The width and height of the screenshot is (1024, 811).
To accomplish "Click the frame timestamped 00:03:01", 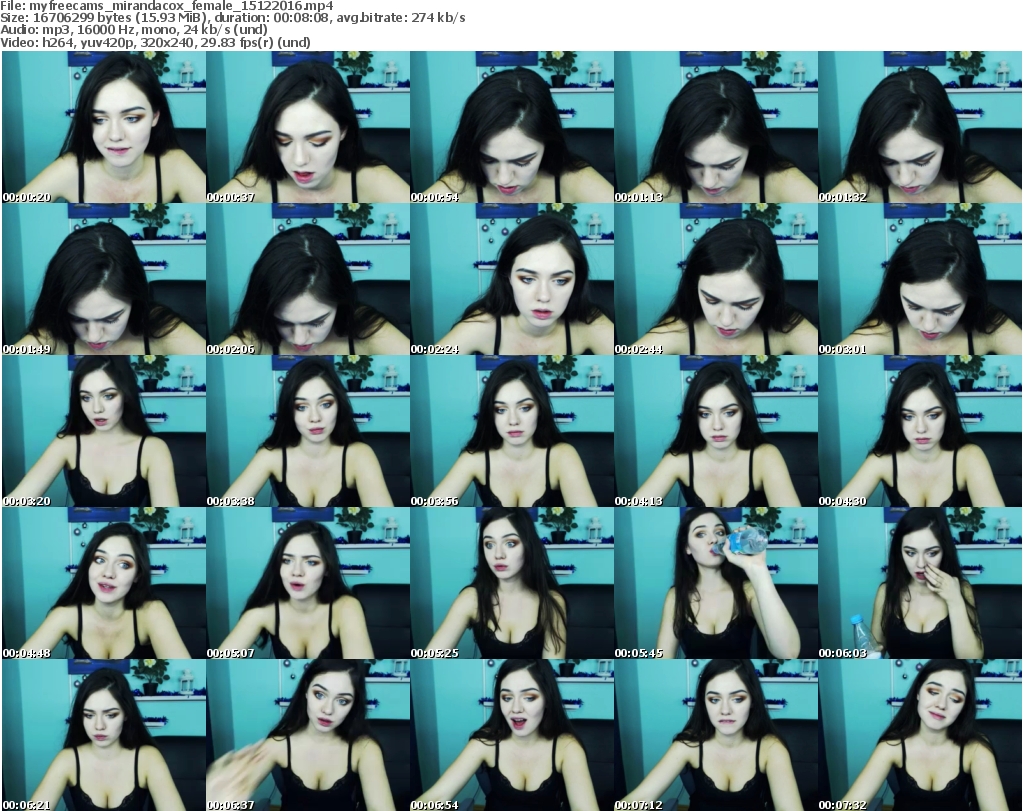I will pos(920,279).
